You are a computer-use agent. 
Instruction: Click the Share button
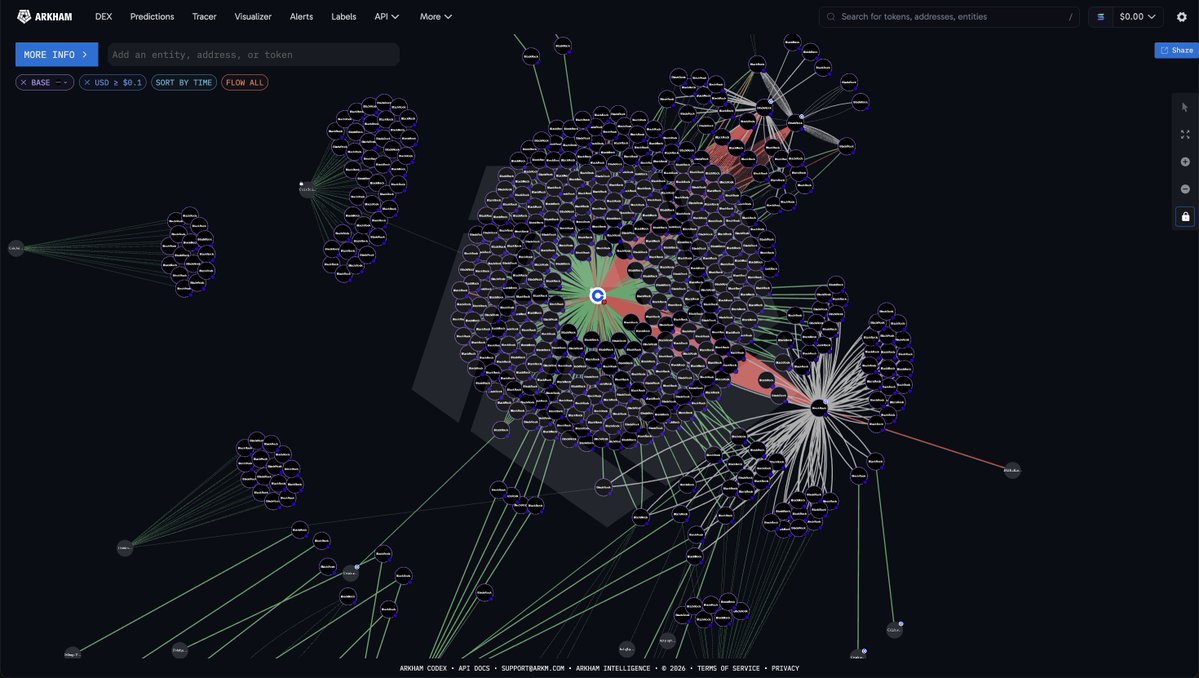click(x=1176, y=50)
